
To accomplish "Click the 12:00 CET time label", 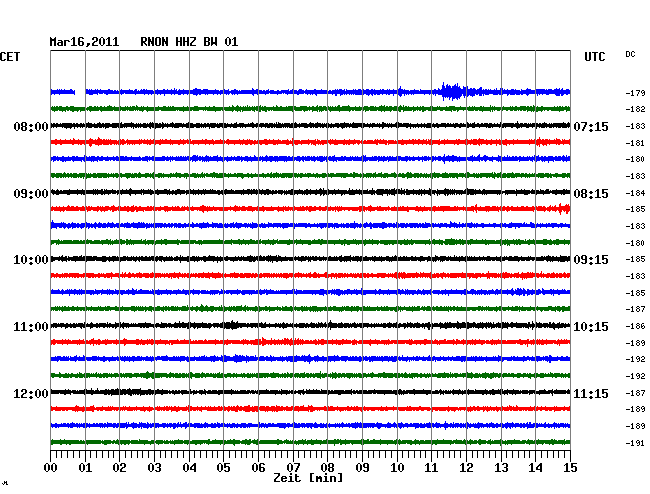I will click(x=31, y=393).
